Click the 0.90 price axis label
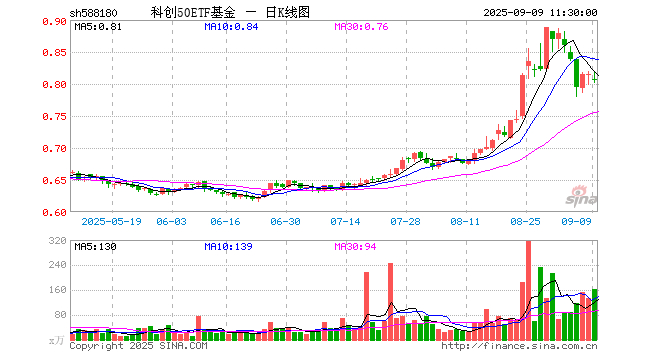Viewport: 660px width, 360px height. [54, 21]
